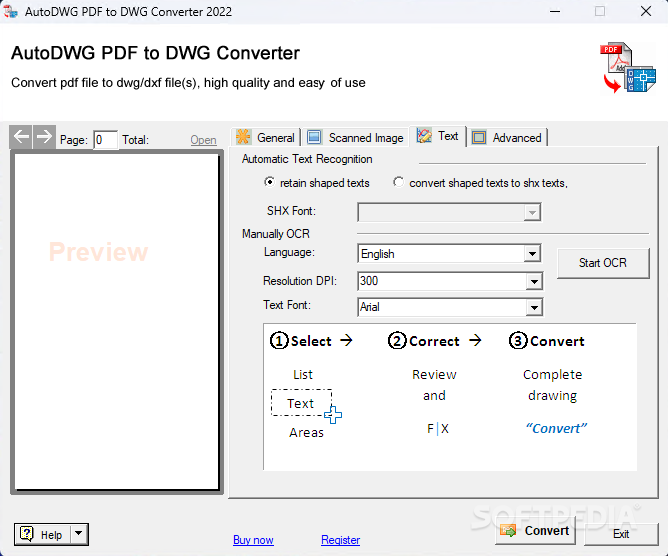
Task: Go to next page with right arrow
Action: [x=44, y=137]
